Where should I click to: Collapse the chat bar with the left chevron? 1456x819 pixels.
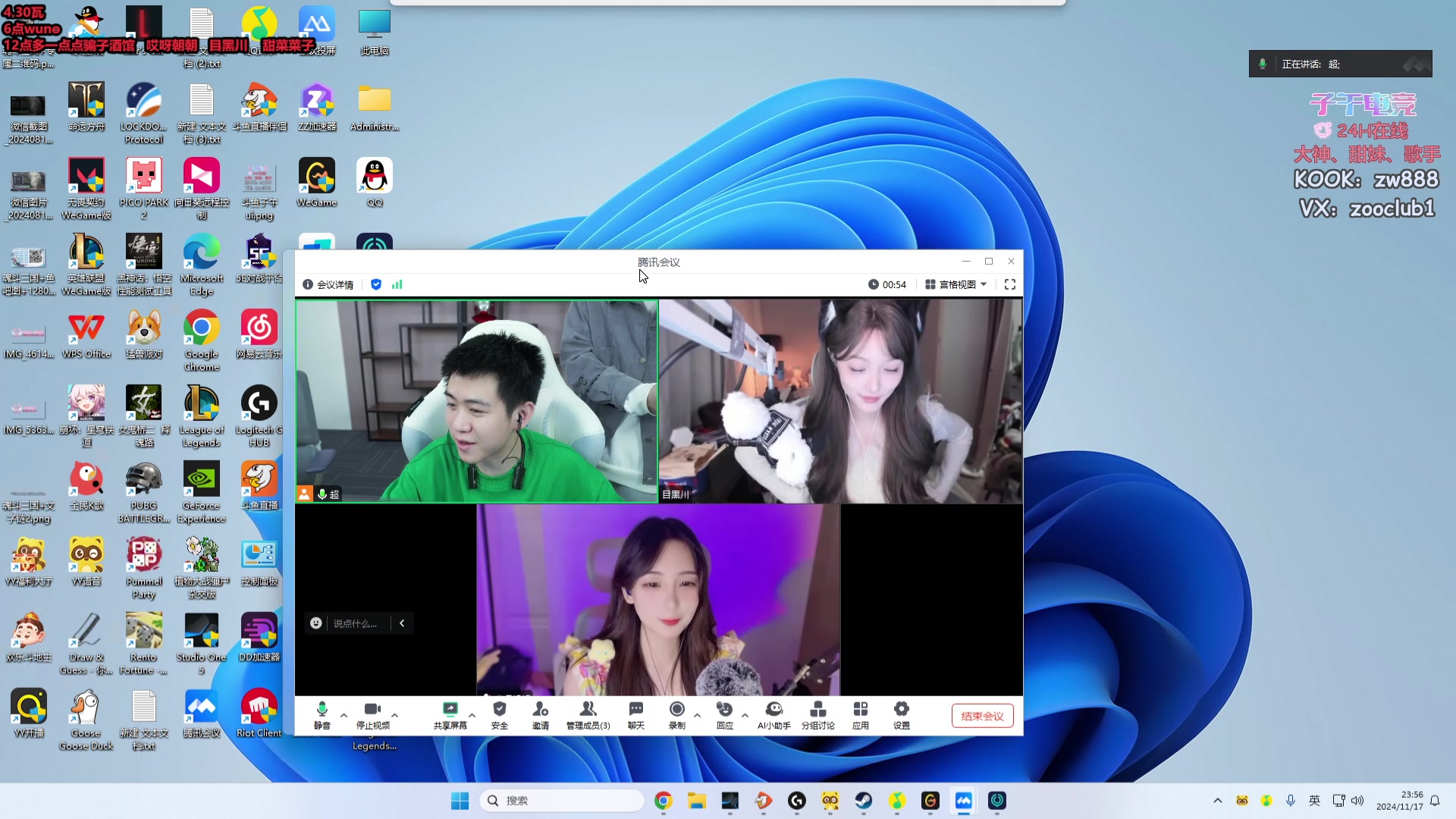pos(402,623)
